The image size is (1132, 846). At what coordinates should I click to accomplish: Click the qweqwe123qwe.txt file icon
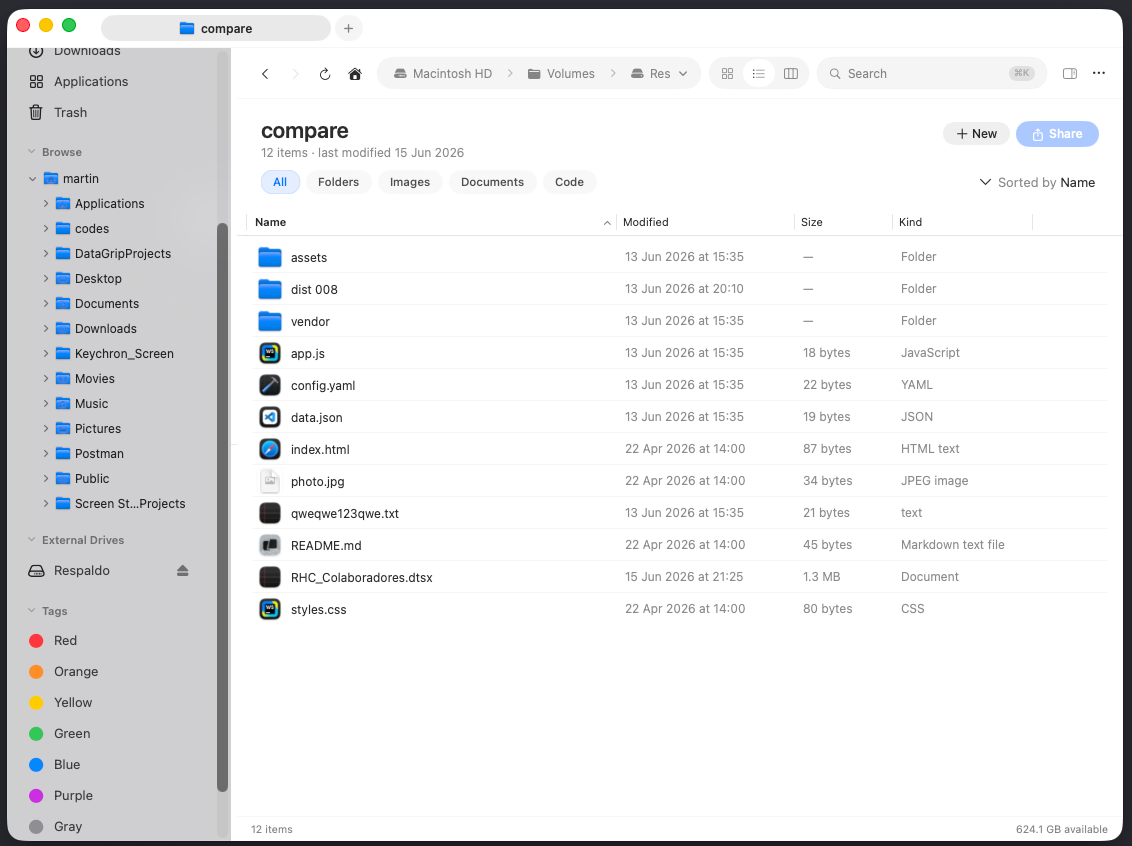[270, 513]
